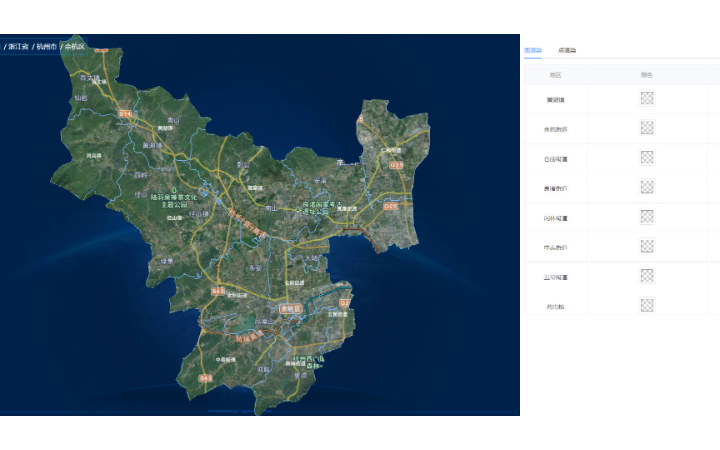Switch to the second tab in right panel
Viewport: 720px width, 450px height.
567,50
